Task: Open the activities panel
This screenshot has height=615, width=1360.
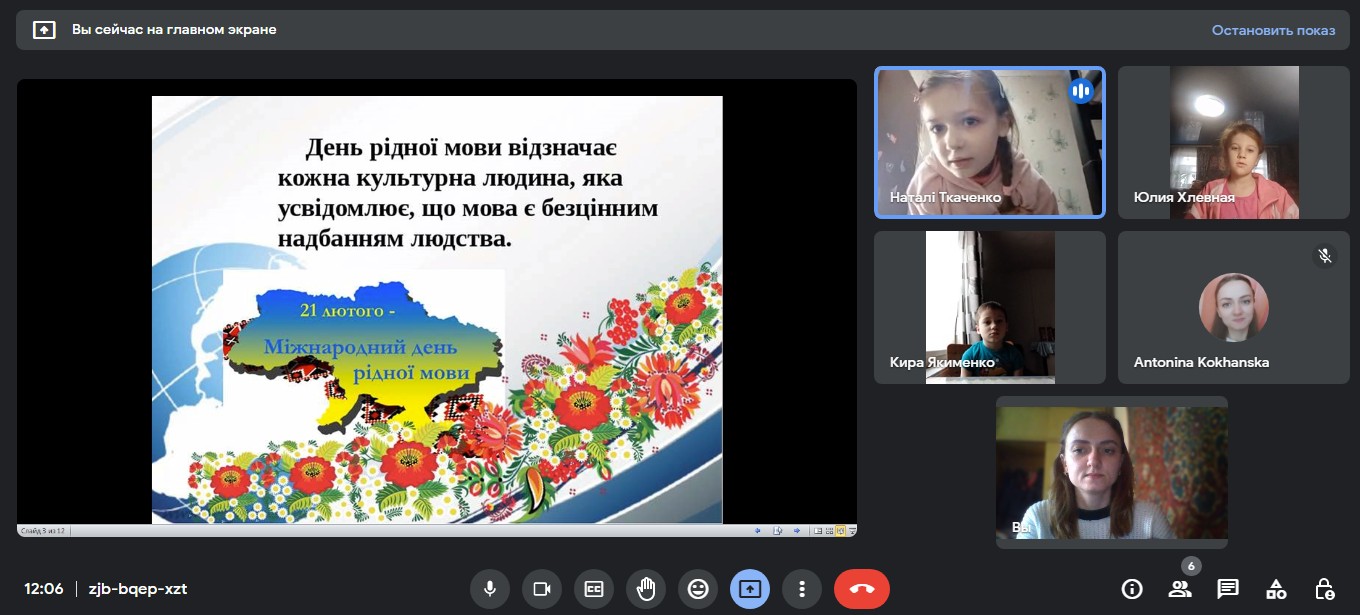Action: tap(1276, 589)
